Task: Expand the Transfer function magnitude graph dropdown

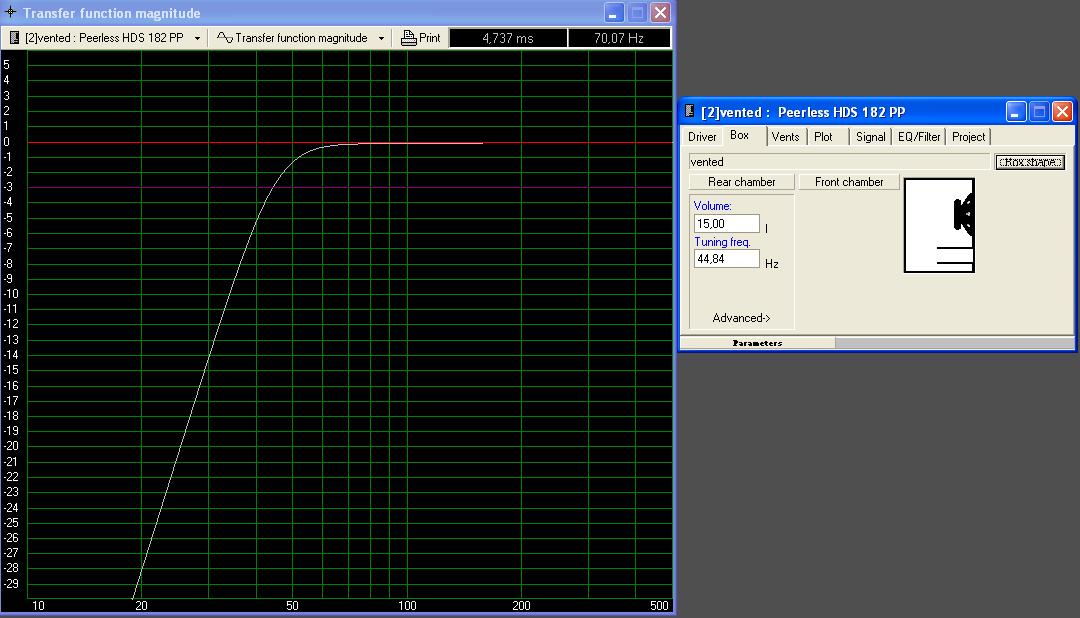Action: 381,38
